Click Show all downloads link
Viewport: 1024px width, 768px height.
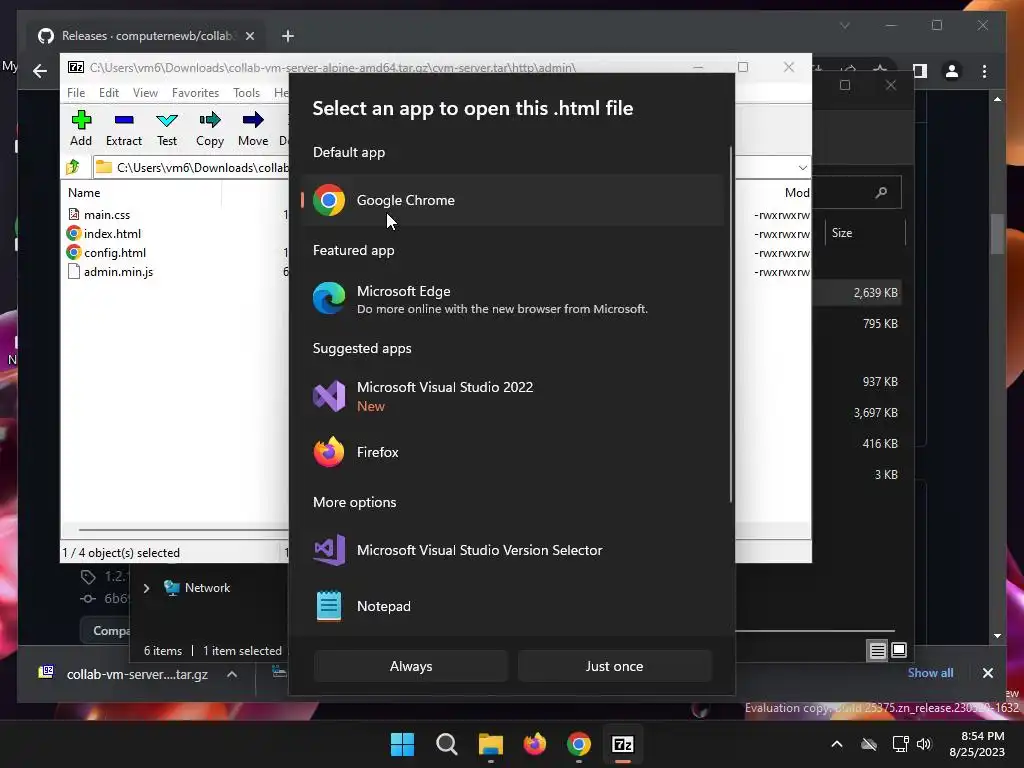[930, 673]
